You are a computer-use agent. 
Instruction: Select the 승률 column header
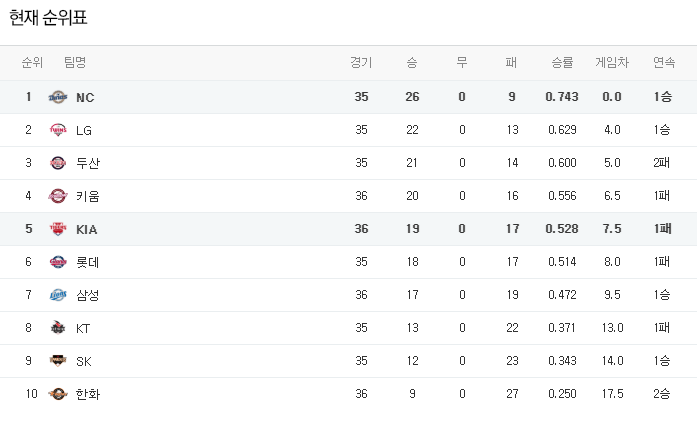pos(562,63)
